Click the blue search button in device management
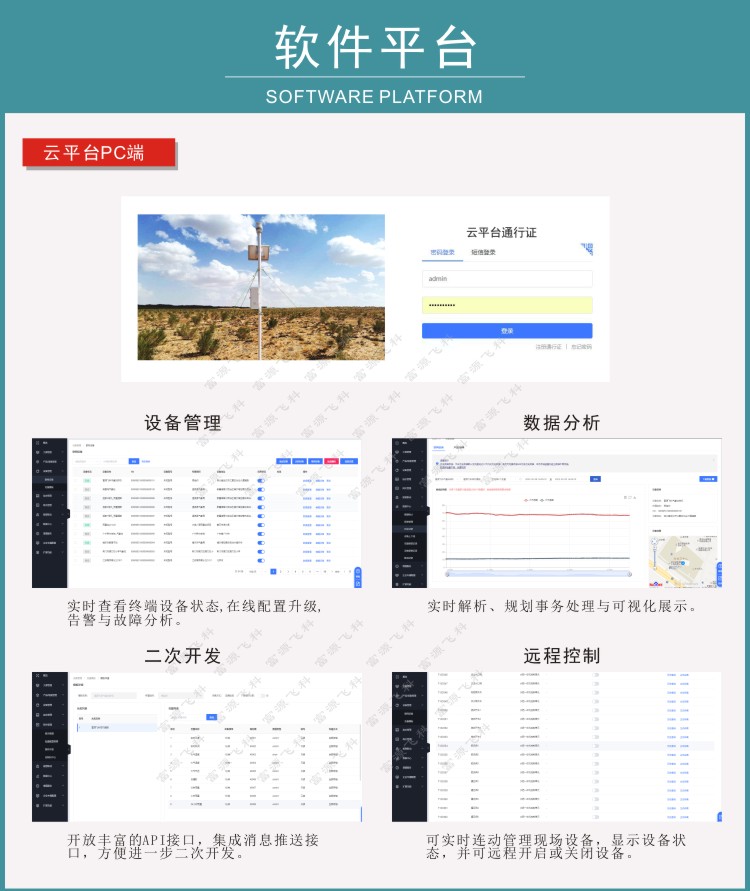This screenshot has width=750, height=891. pos(134,461)
